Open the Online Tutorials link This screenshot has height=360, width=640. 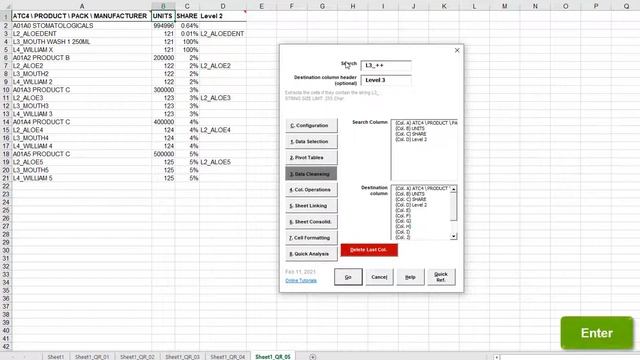pos(301,280)
